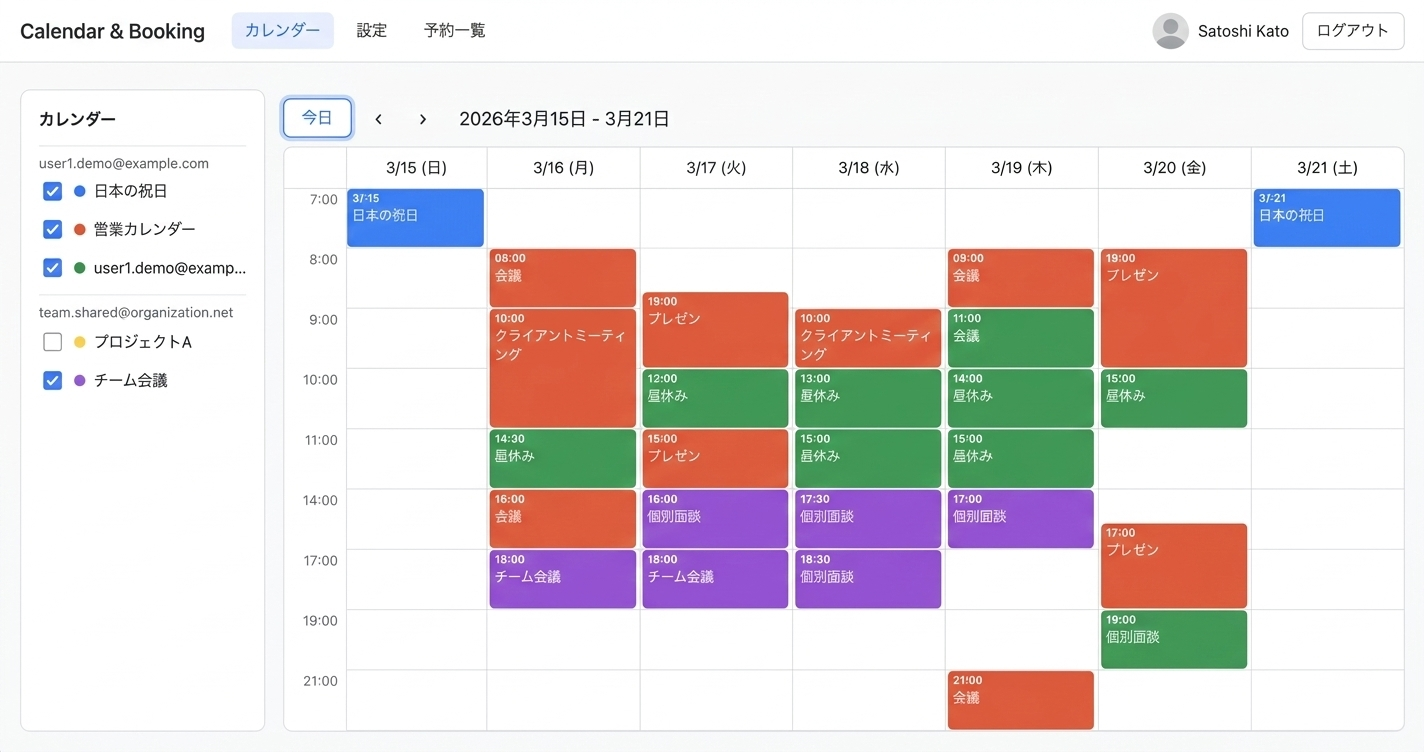Select the 19:00 プレゼン event on 3/20
The height and width of the screenshot is (752, 1424).
1173,307
